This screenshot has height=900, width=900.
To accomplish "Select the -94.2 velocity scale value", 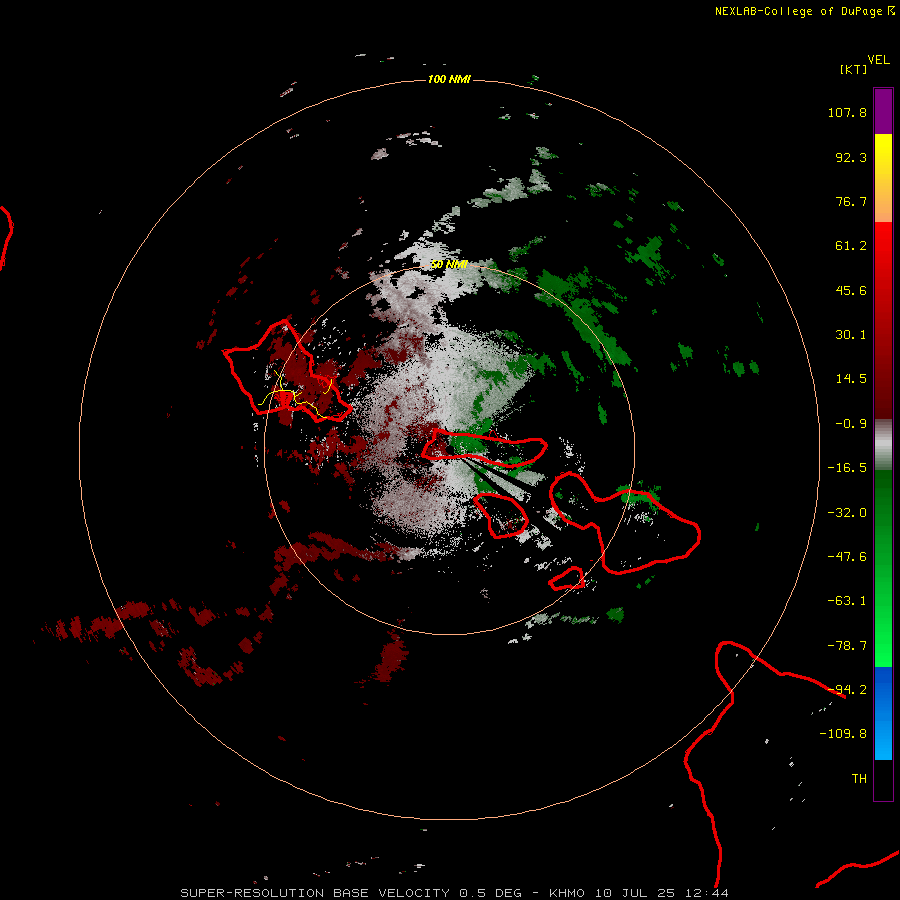I will (x=847, y=690).
